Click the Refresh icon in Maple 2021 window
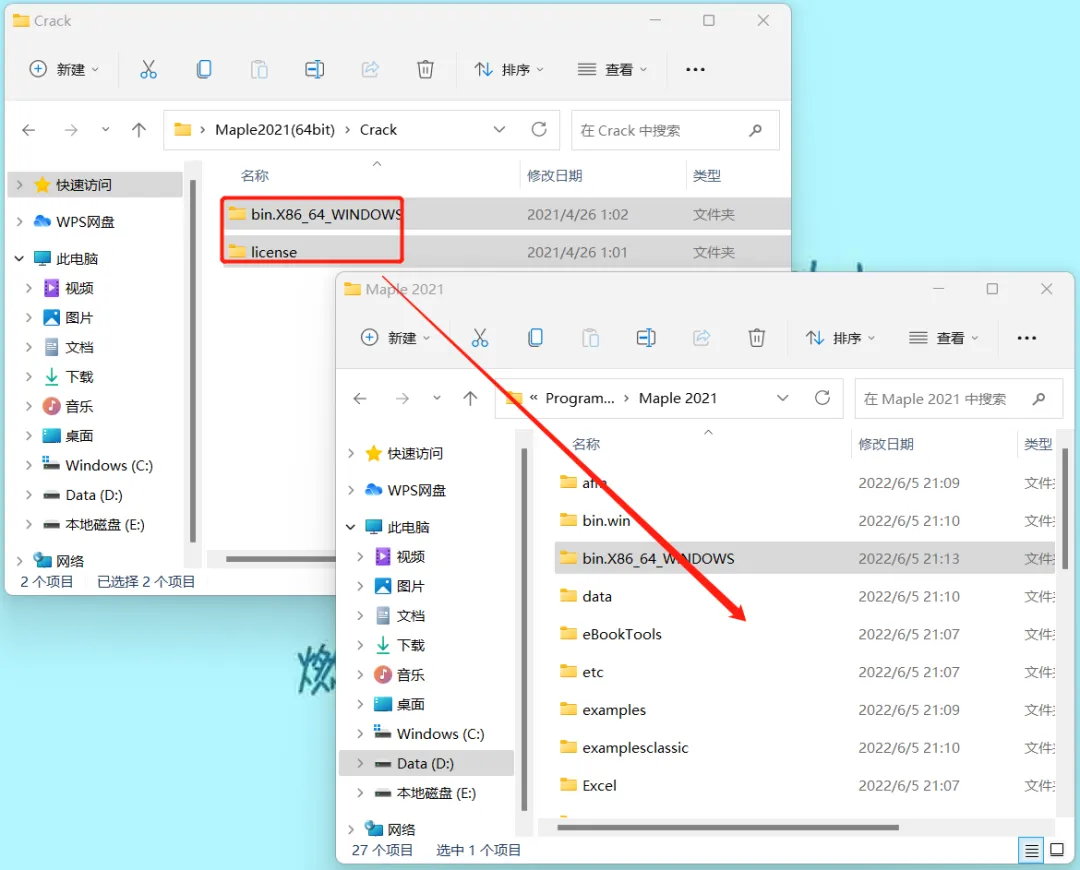1080x870 pixels. [x=822, y=398]
